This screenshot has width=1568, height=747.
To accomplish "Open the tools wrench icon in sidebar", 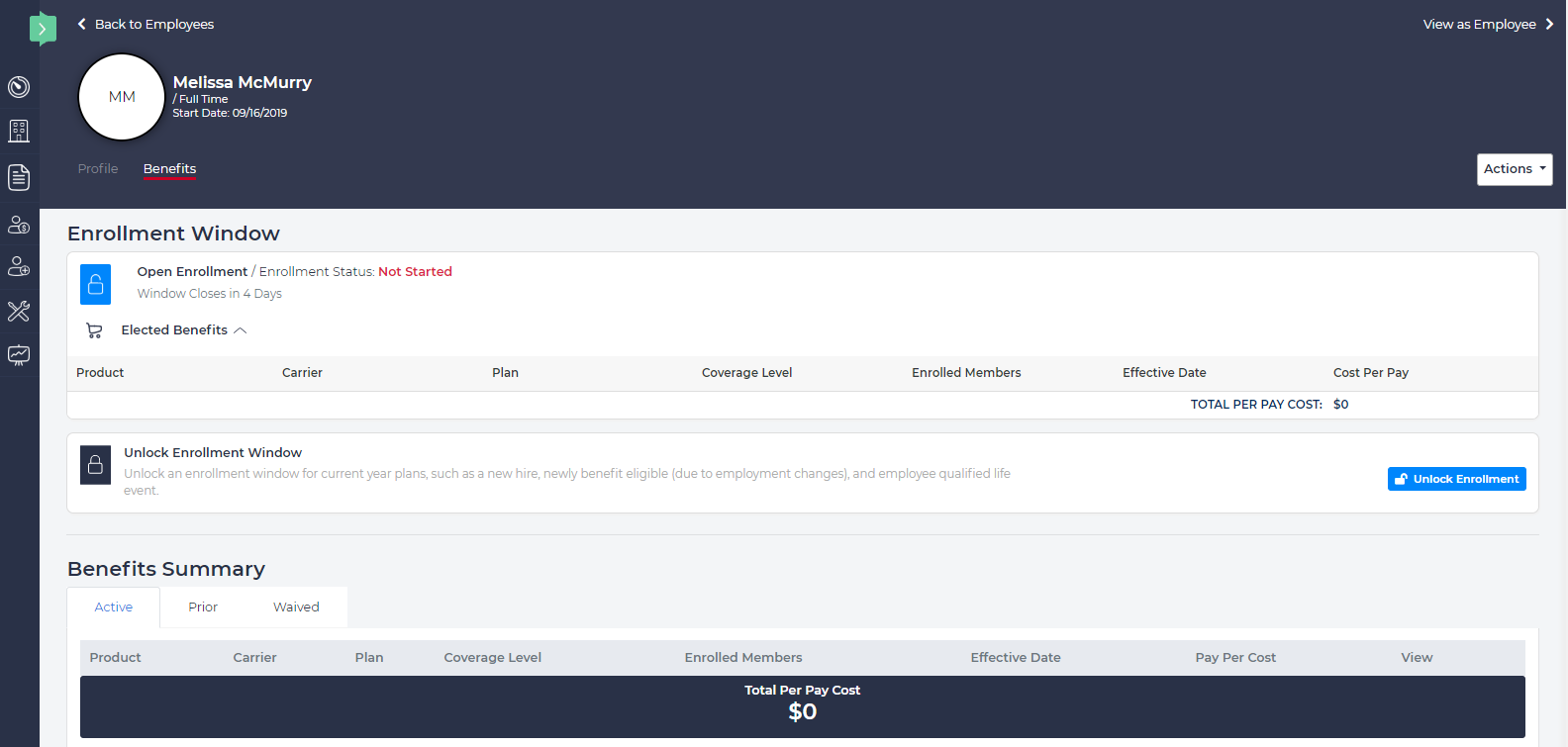I will click(19, 311).
